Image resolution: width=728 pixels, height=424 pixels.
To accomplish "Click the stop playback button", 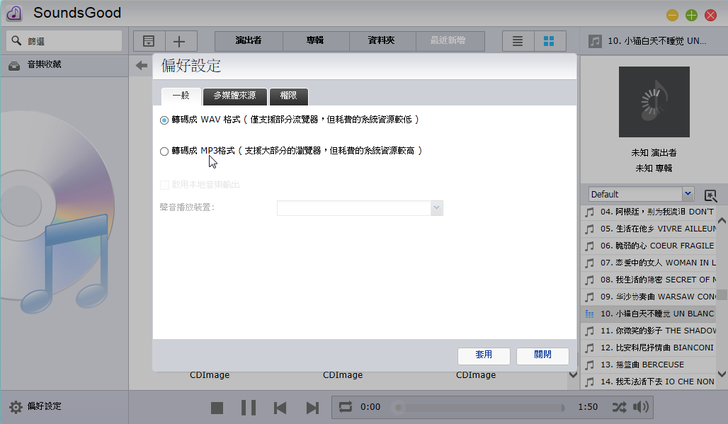I will 217,408.
